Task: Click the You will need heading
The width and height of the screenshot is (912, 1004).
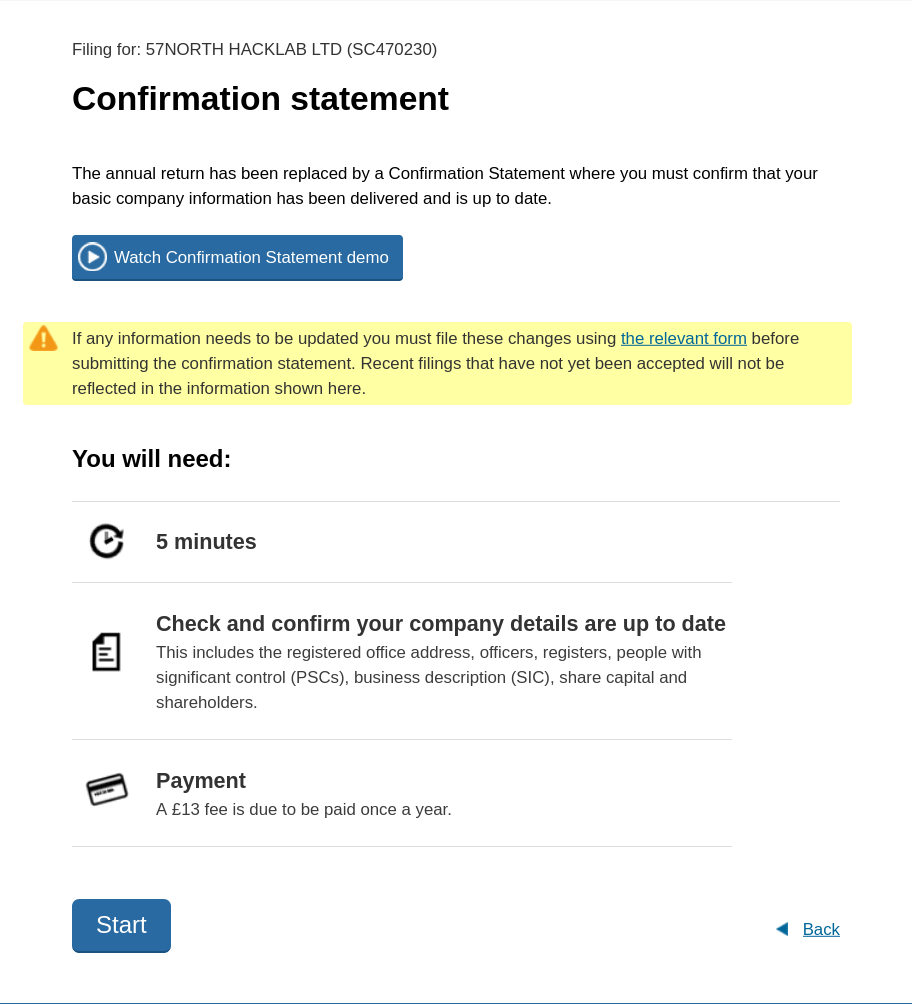Action: tap(151, 459)
